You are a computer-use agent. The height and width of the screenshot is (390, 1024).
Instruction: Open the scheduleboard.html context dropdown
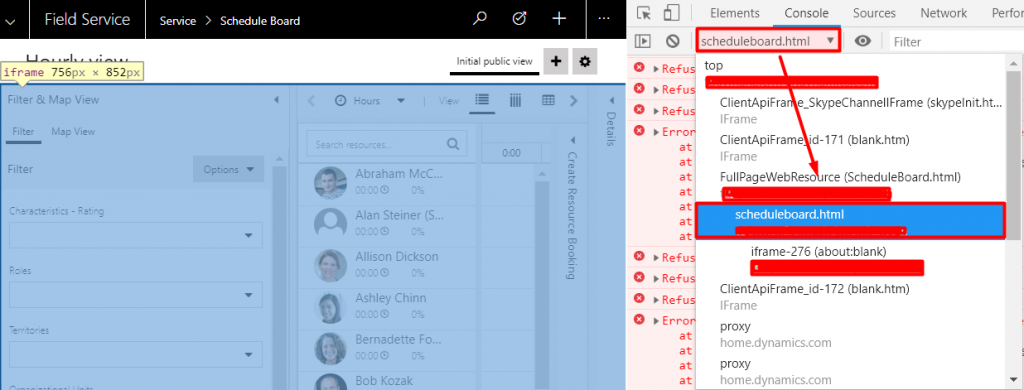[767, 41]
